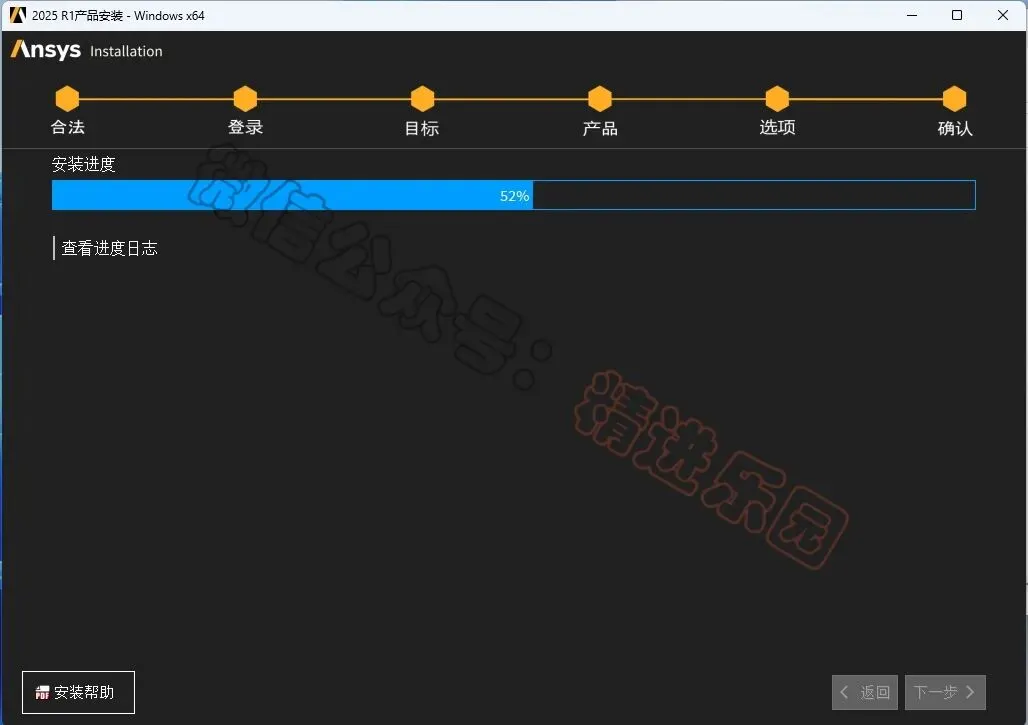Click the 52% installation progress bar

[513, 195]
